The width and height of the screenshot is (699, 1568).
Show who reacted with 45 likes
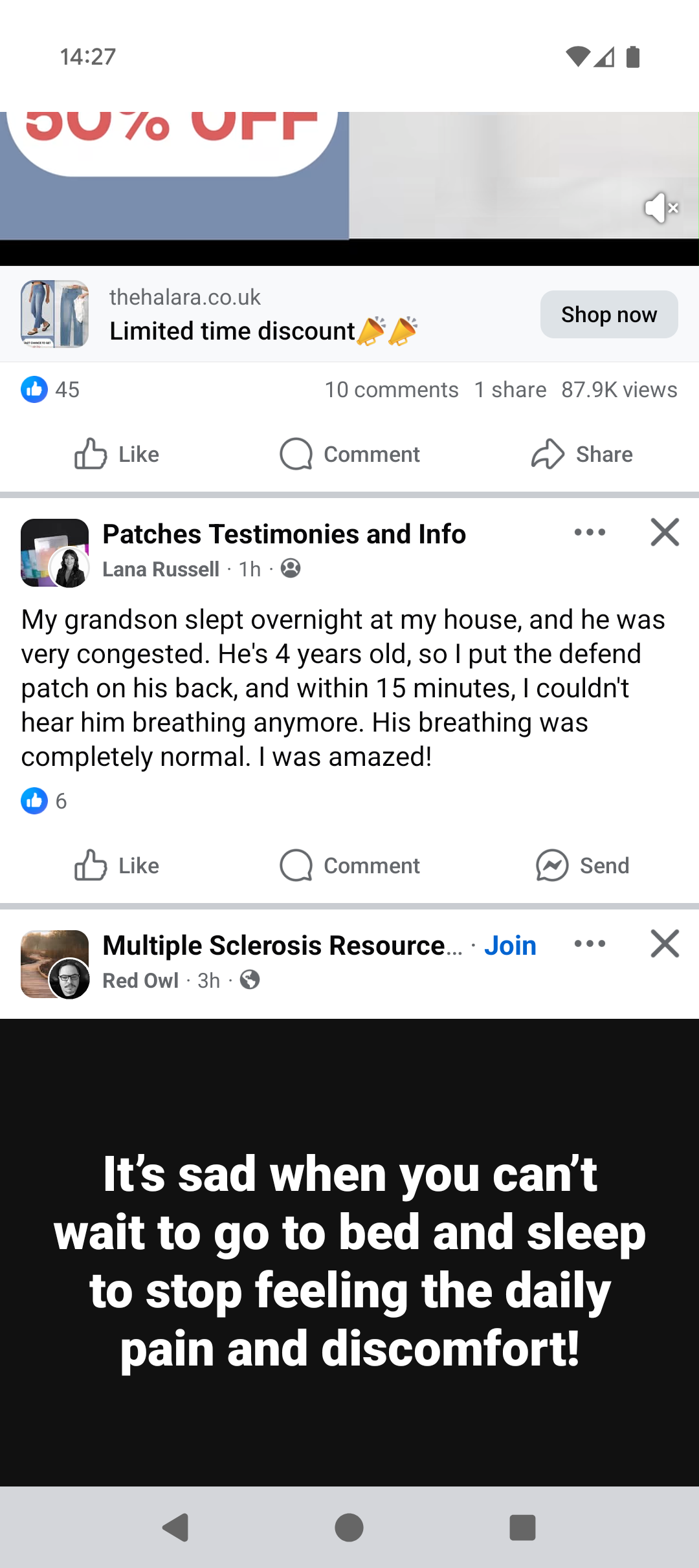tap(50, 390)
